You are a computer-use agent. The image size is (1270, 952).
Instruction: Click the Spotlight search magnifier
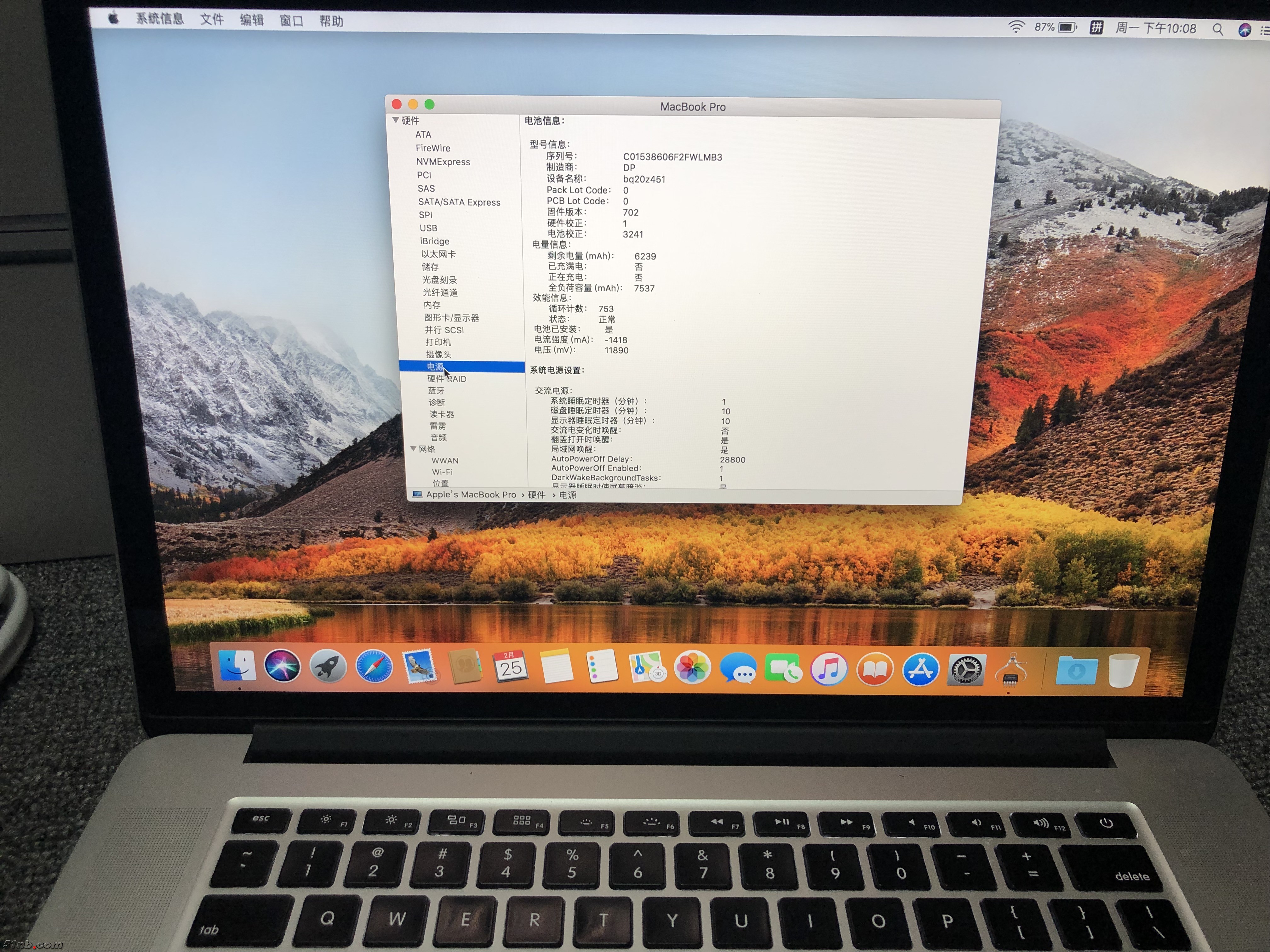coord(1217,29)
